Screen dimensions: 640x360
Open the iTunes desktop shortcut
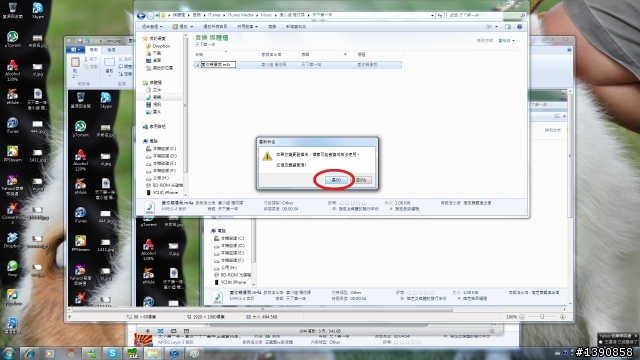[12, 125]
